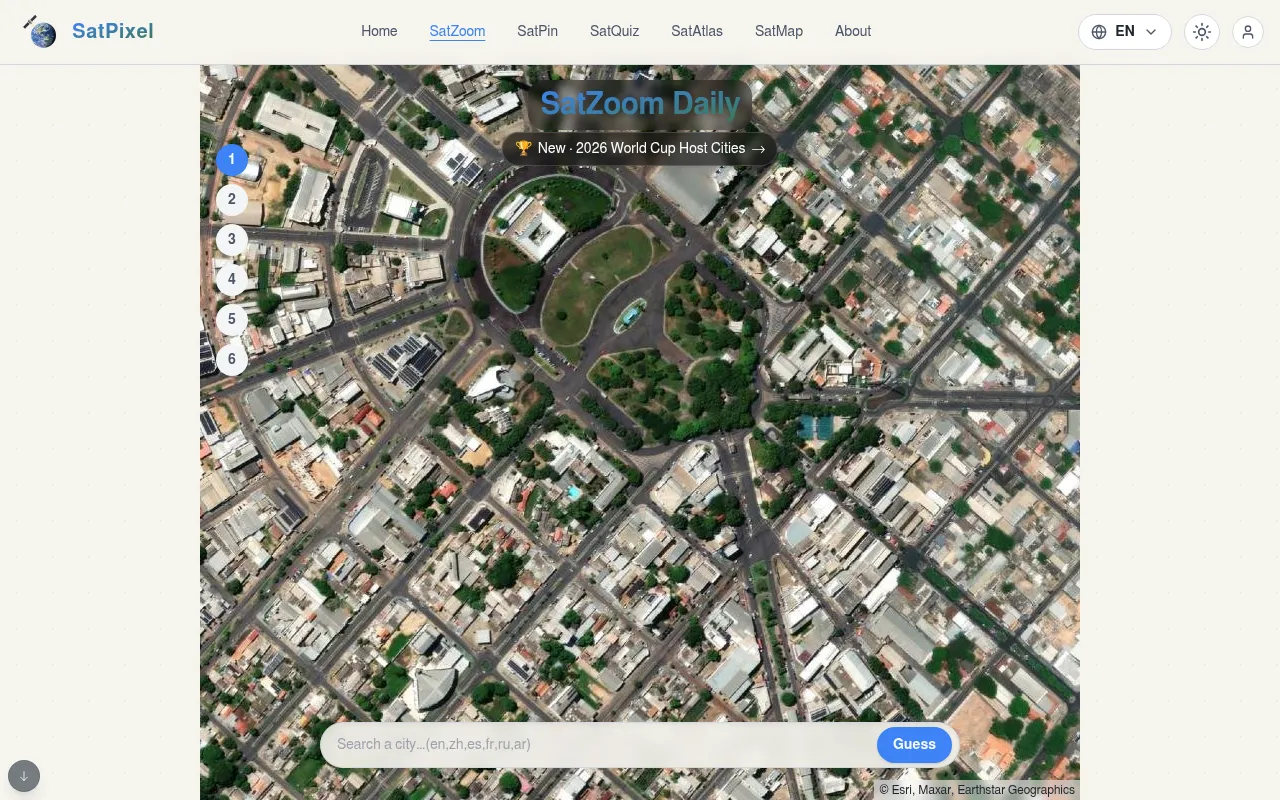Toggle the light/dark theme sun icon
Viewport: 1280px width, 800px height.
tap(1202, 32)
